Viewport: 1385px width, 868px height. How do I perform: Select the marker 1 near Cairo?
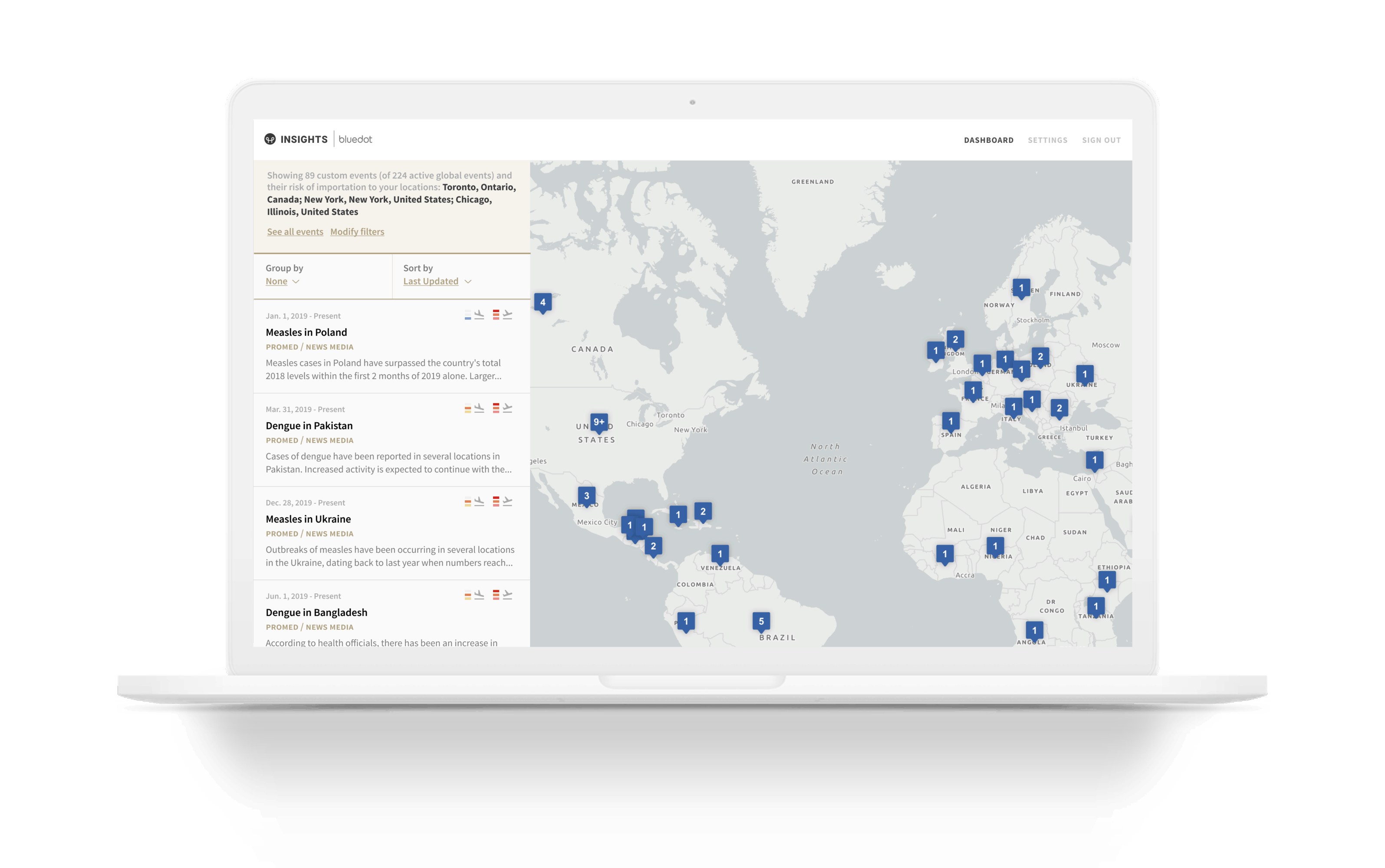coord(1095,461)
